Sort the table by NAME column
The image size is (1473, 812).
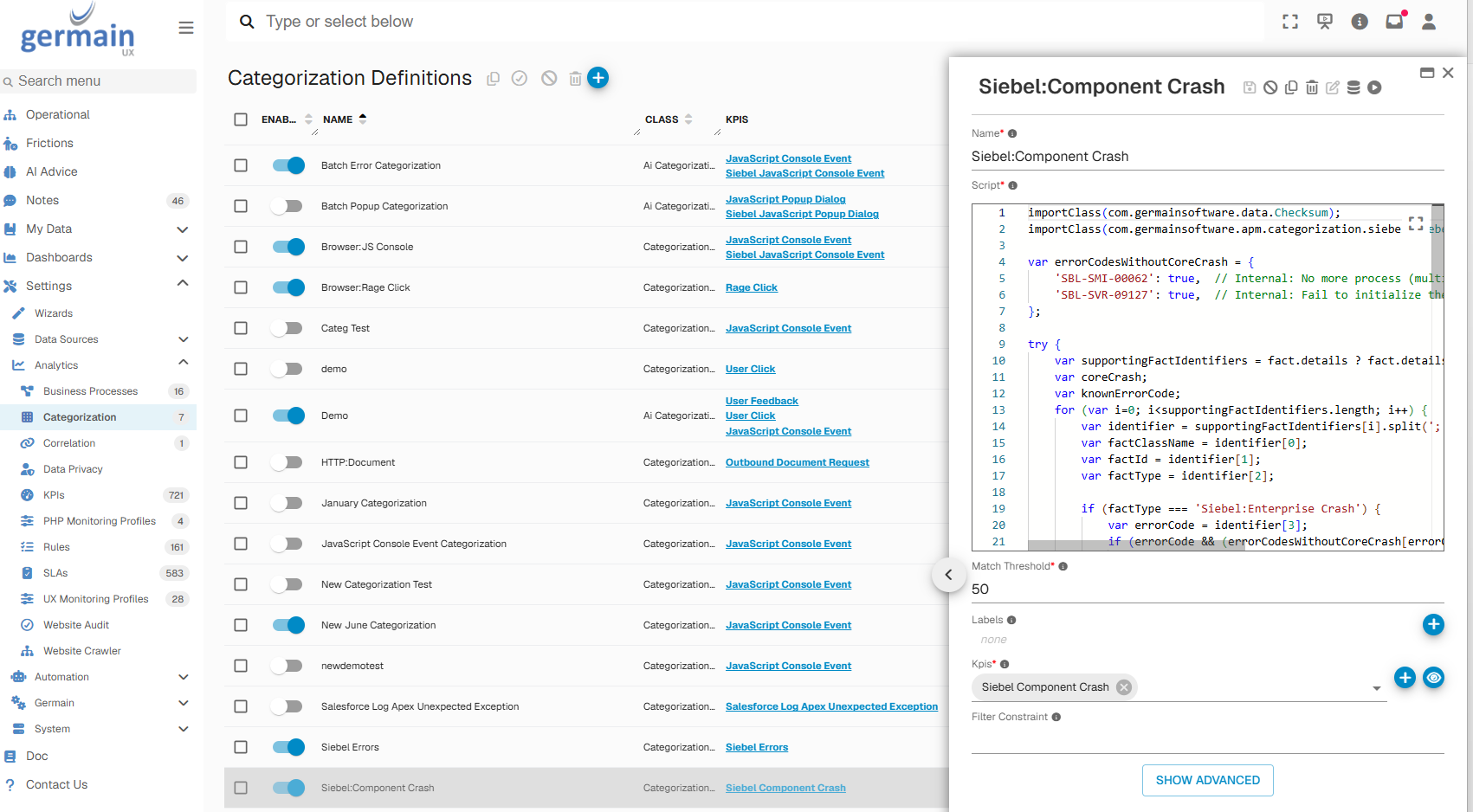pyautogui.click(x=345, y=119)
